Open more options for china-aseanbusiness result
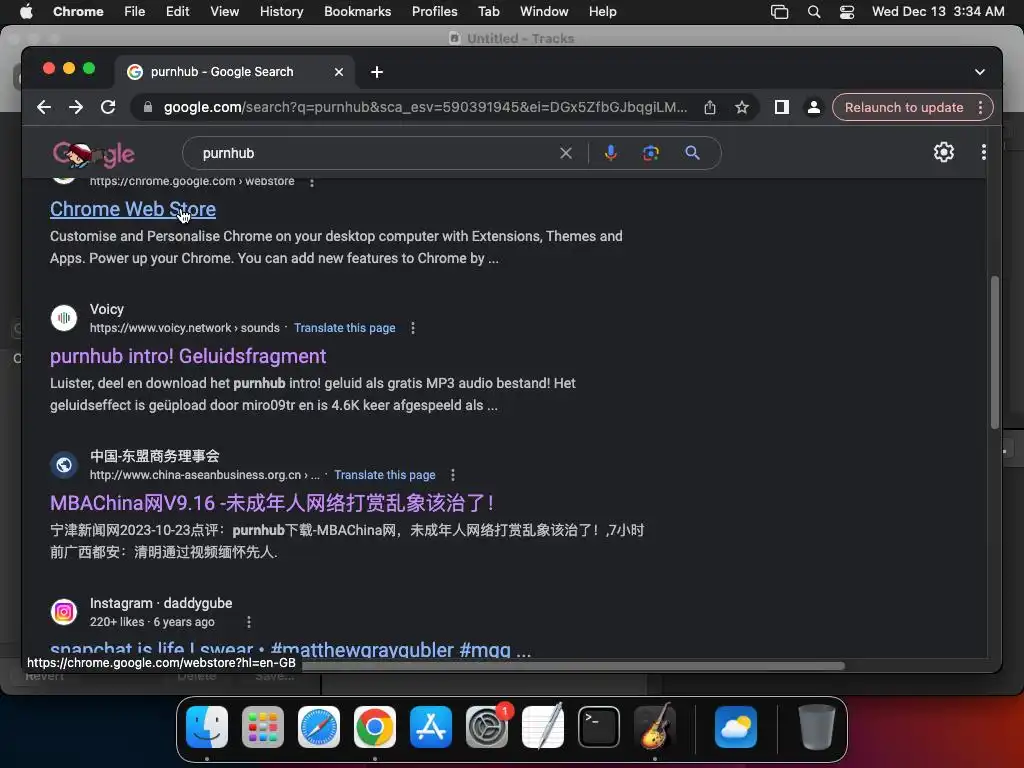This screenshot has width=1024, height=768. click(453, 475)
